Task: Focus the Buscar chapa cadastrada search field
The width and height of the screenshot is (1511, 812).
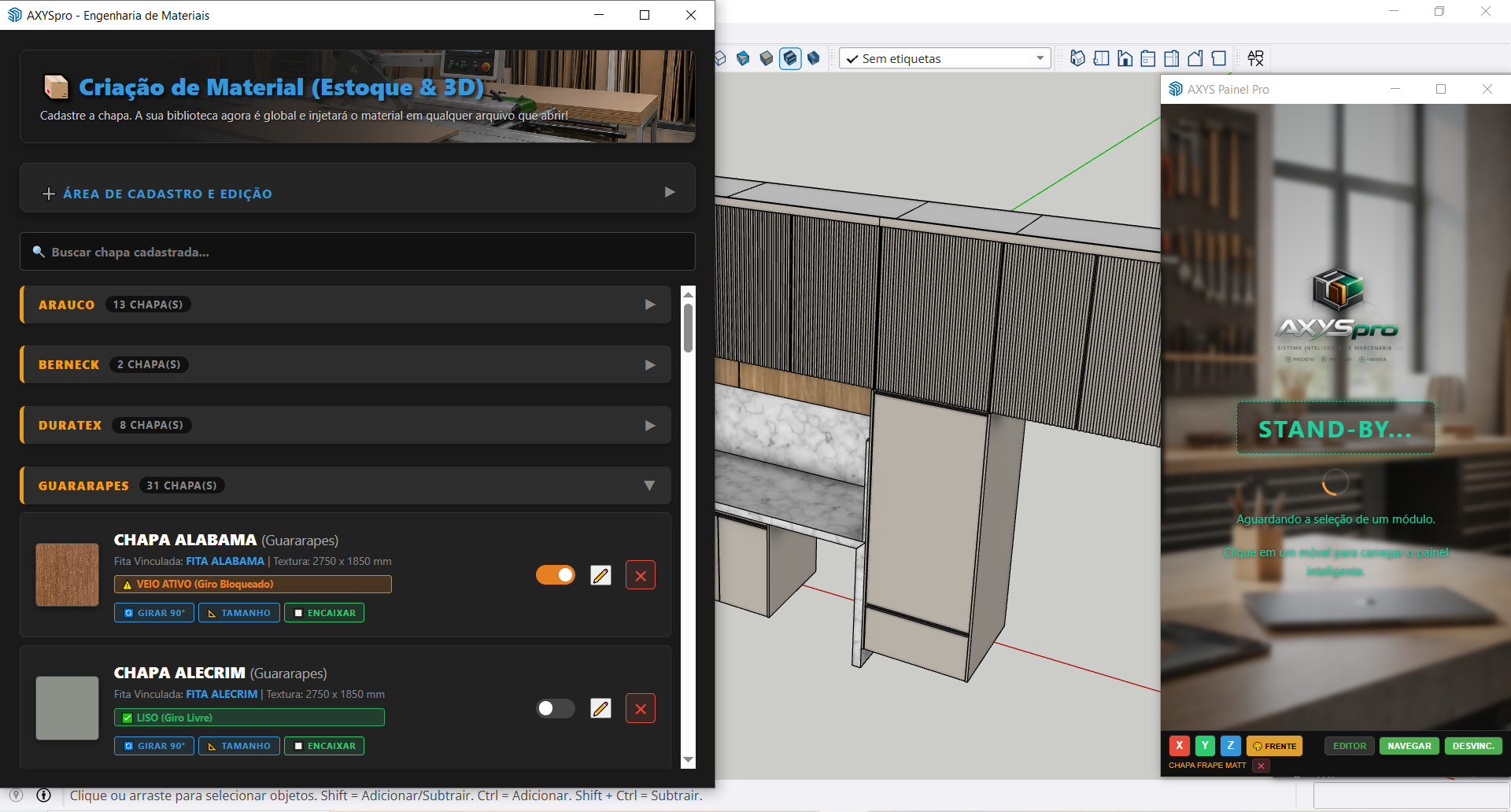Action: (x=357, y=252)
